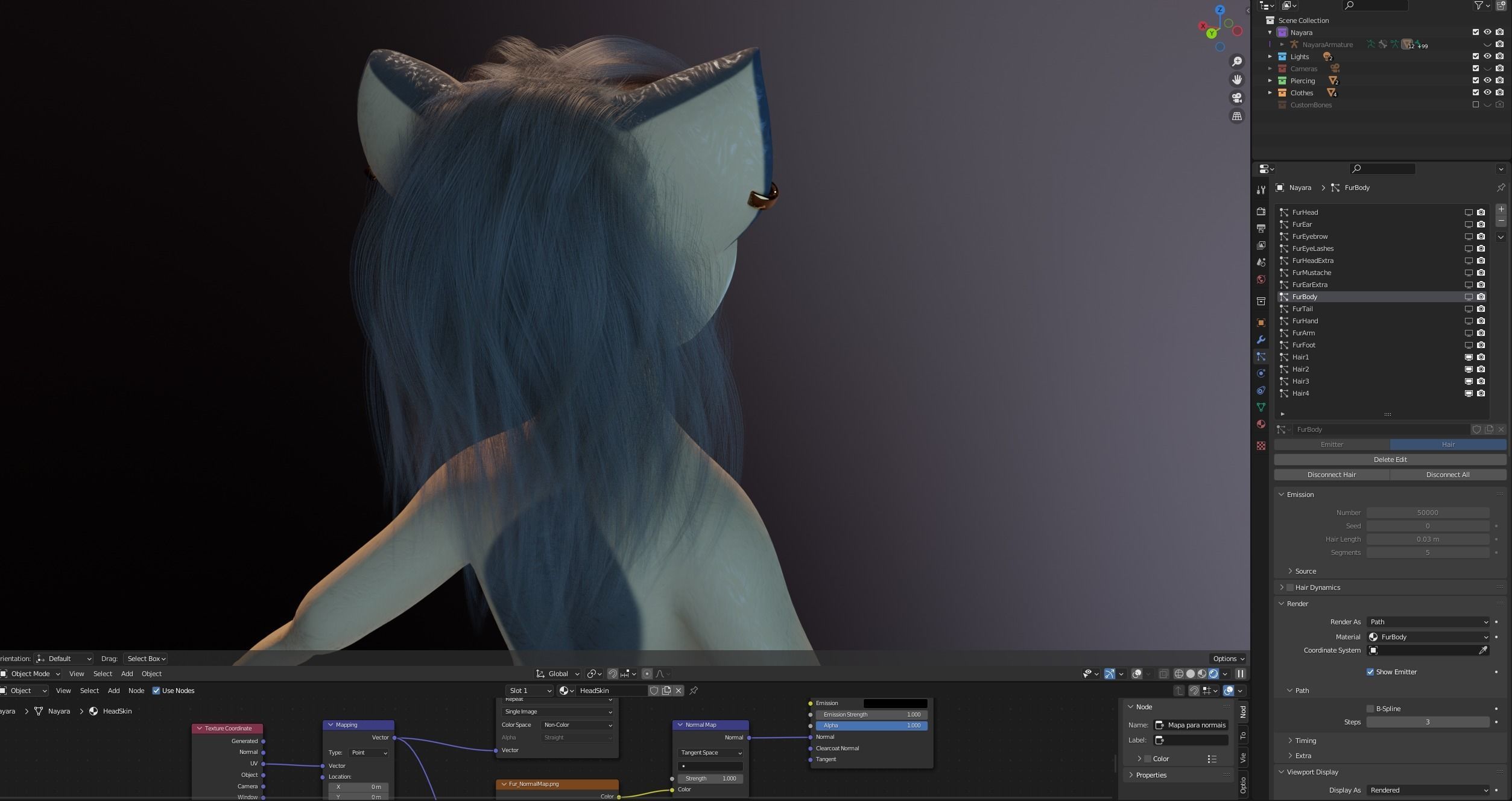Open the Physics properties tab icon
The height and width of the screenshot is (801, 1512).
pos(1261,373)
